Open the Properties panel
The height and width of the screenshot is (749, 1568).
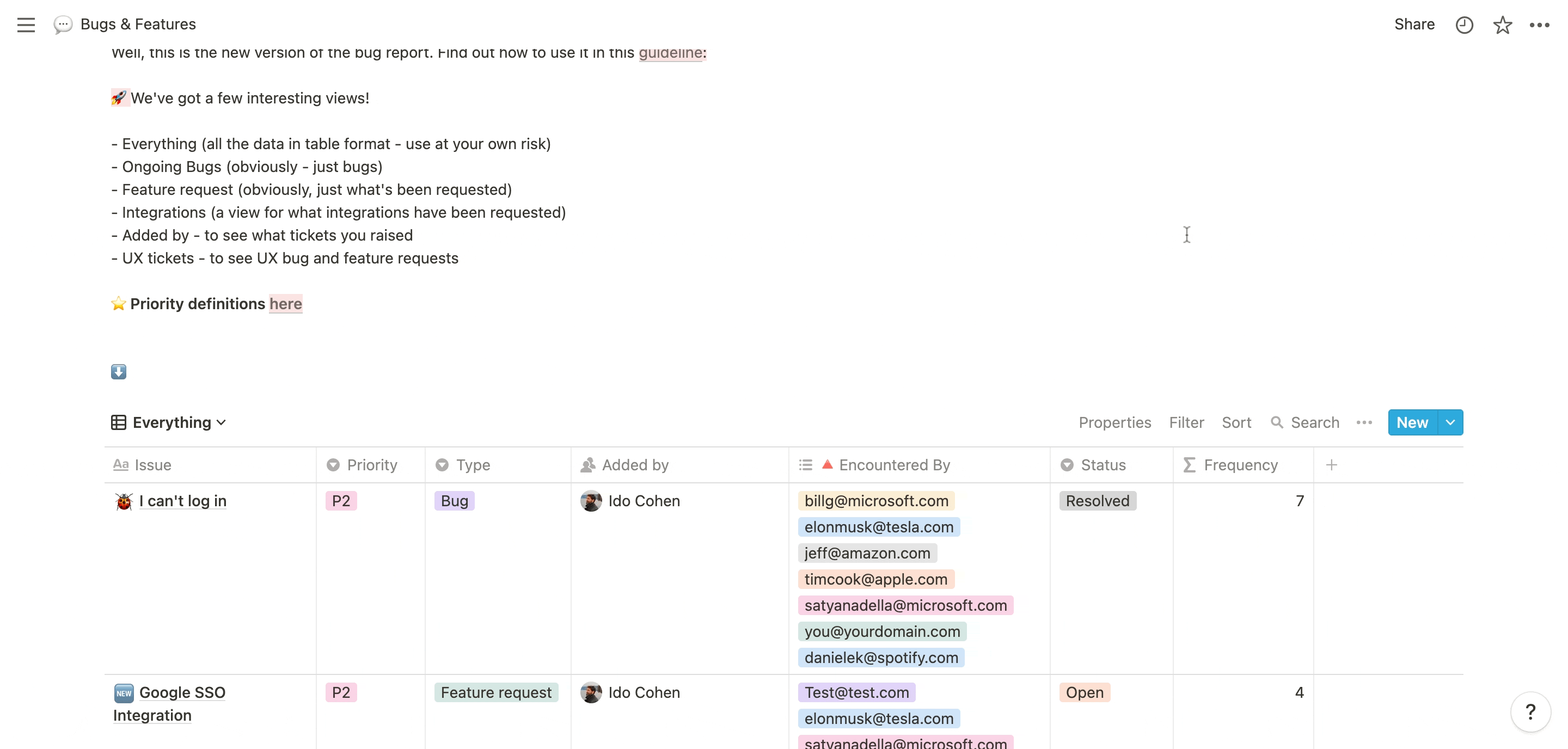point(1114,422)
